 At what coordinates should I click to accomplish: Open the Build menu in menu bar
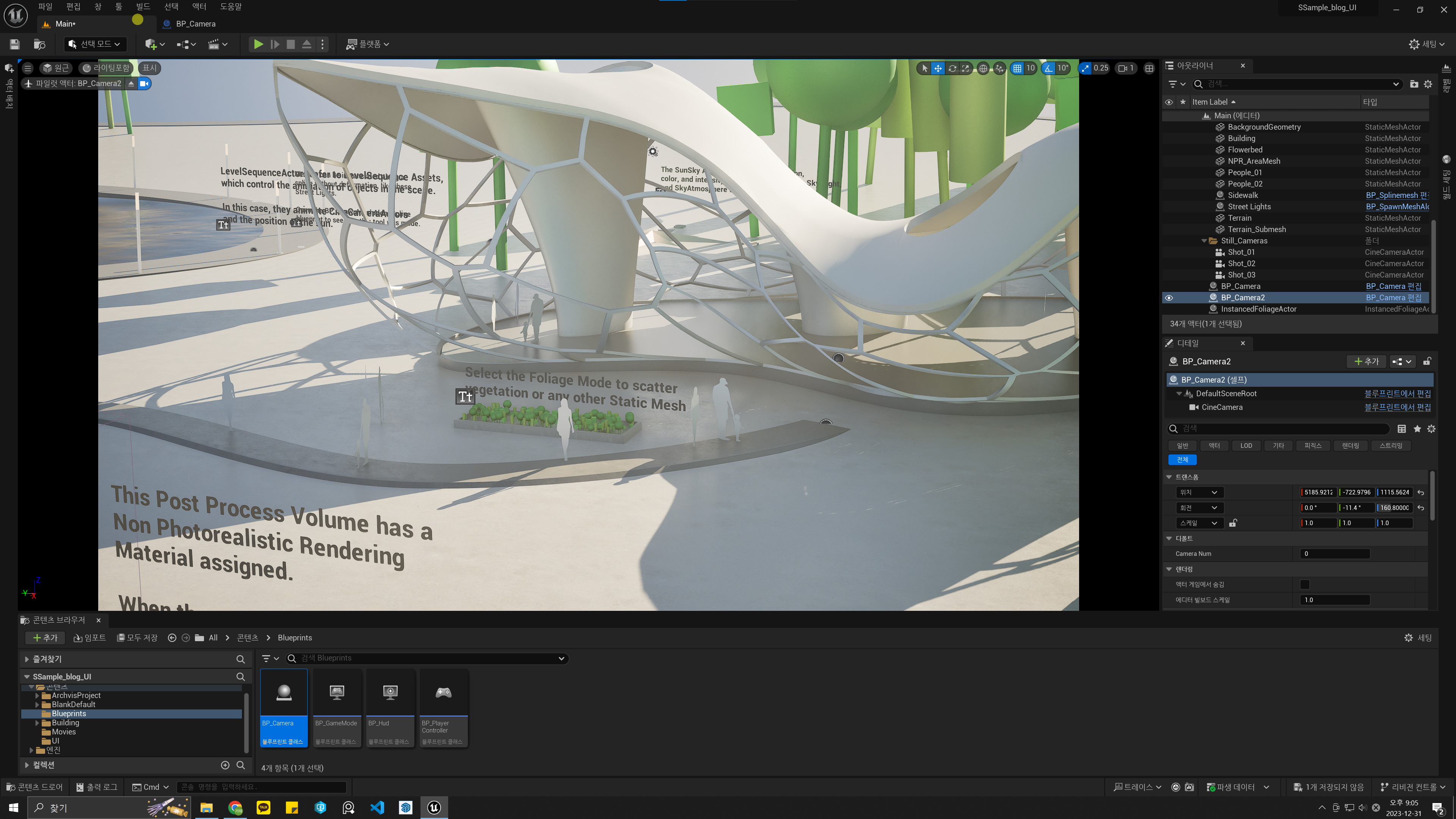click(143, 7)
